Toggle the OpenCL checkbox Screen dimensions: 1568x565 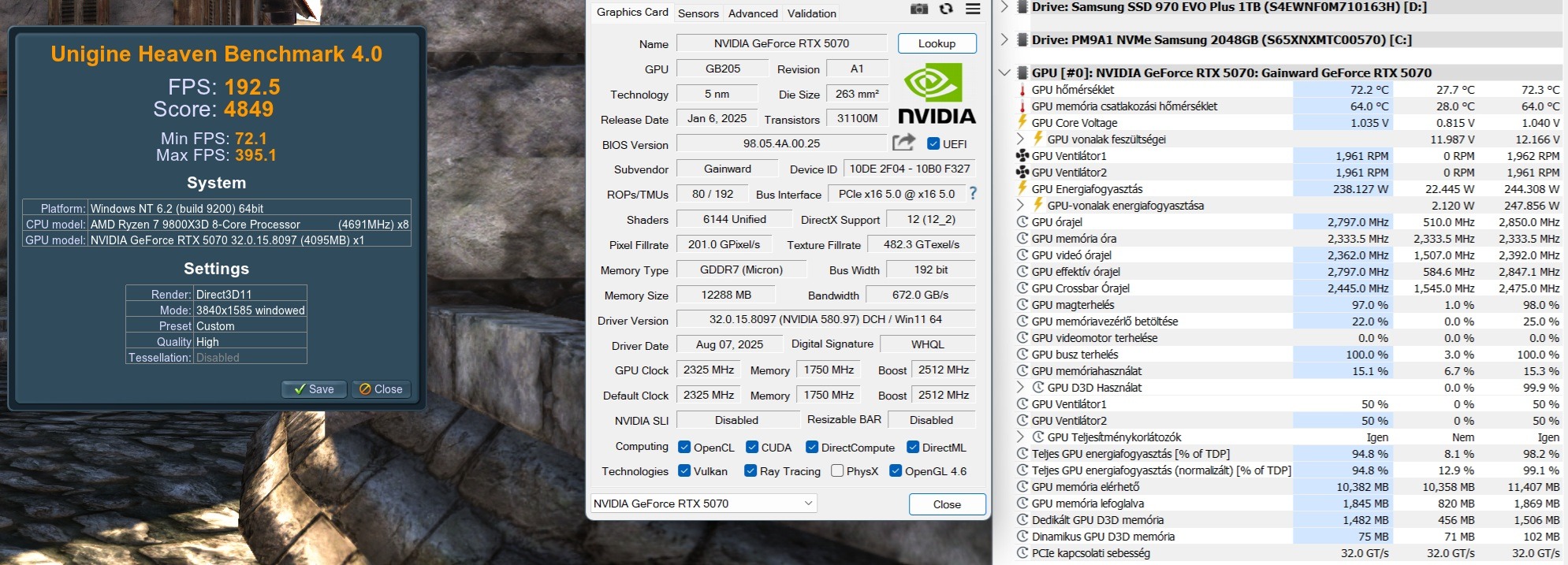684,447
